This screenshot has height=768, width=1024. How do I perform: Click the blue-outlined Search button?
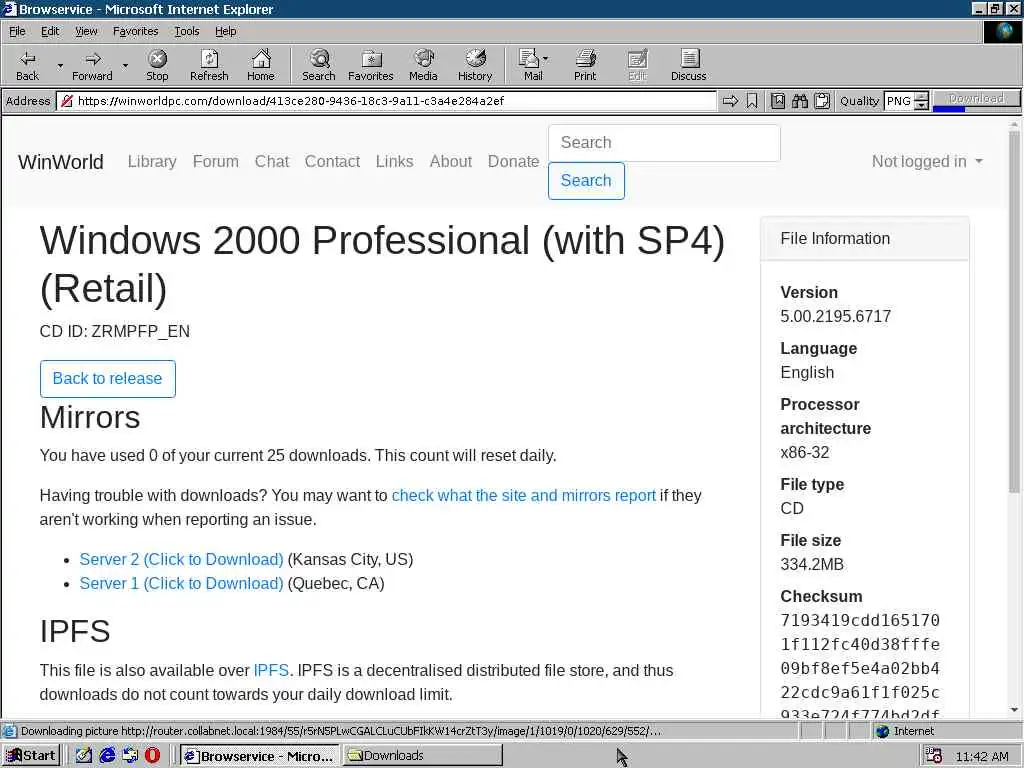point(586,181)
